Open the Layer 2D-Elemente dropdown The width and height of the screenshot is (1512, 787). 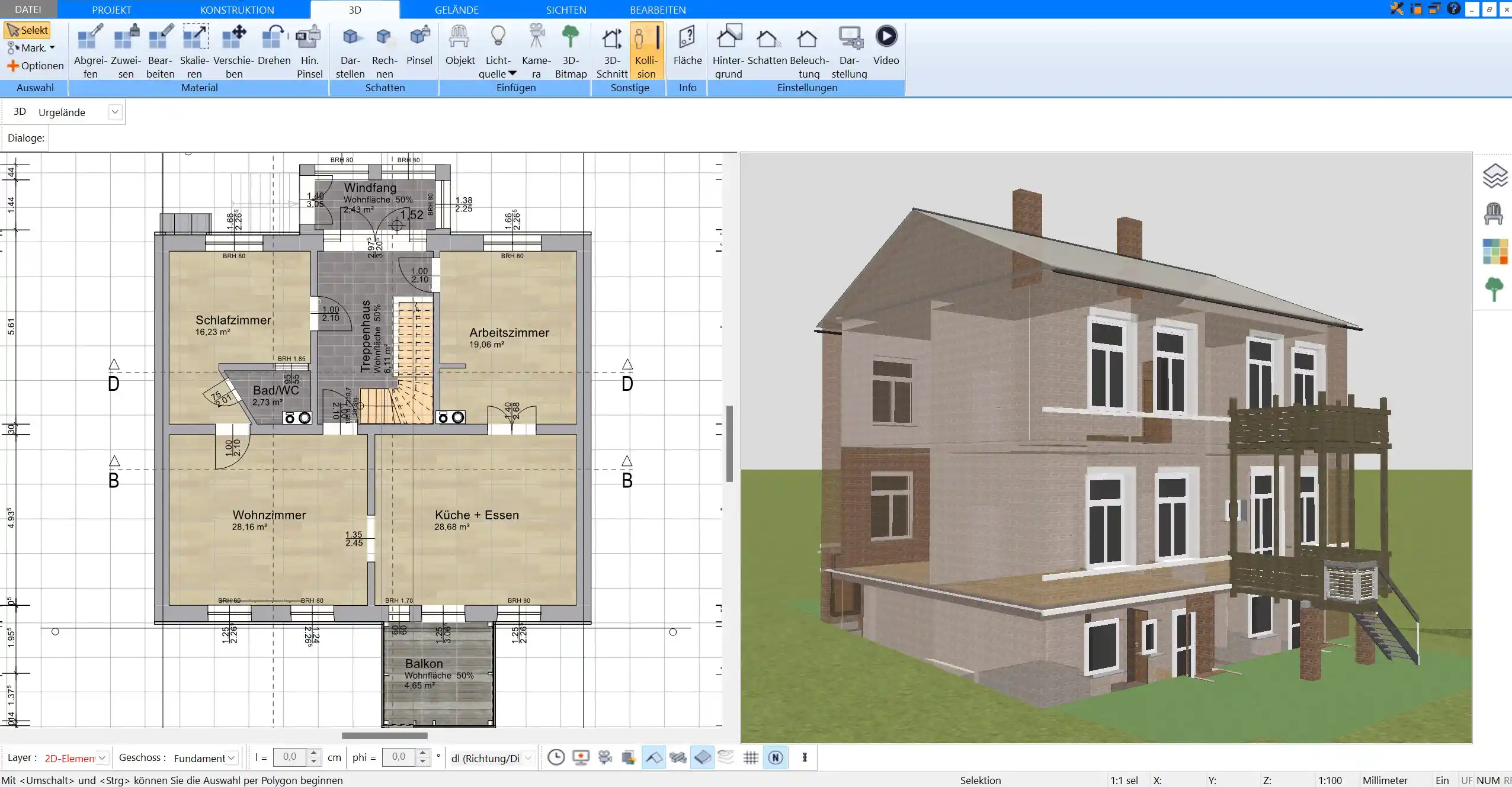point(102,758)
